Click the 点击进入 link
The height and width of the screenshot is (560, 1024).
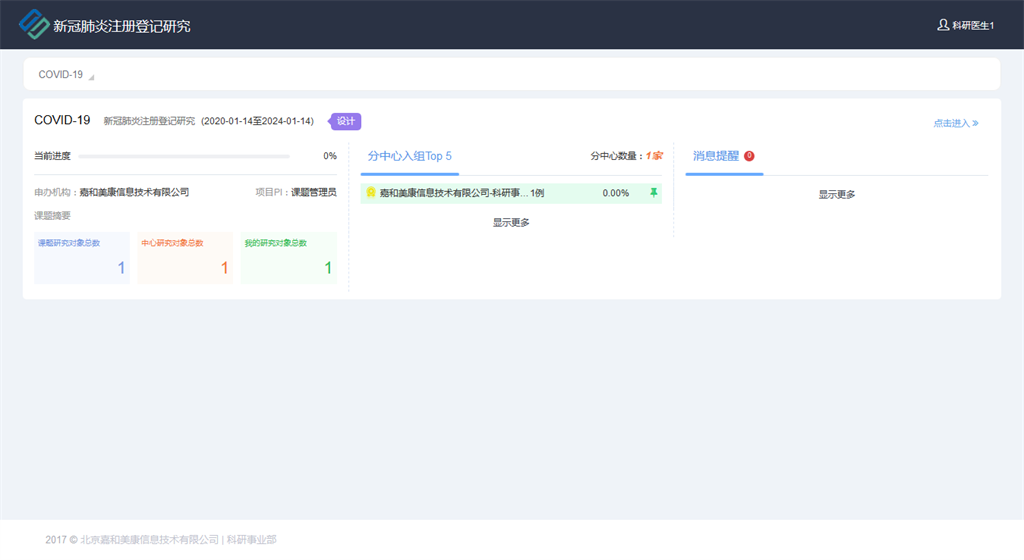click(x=955, y=123)
